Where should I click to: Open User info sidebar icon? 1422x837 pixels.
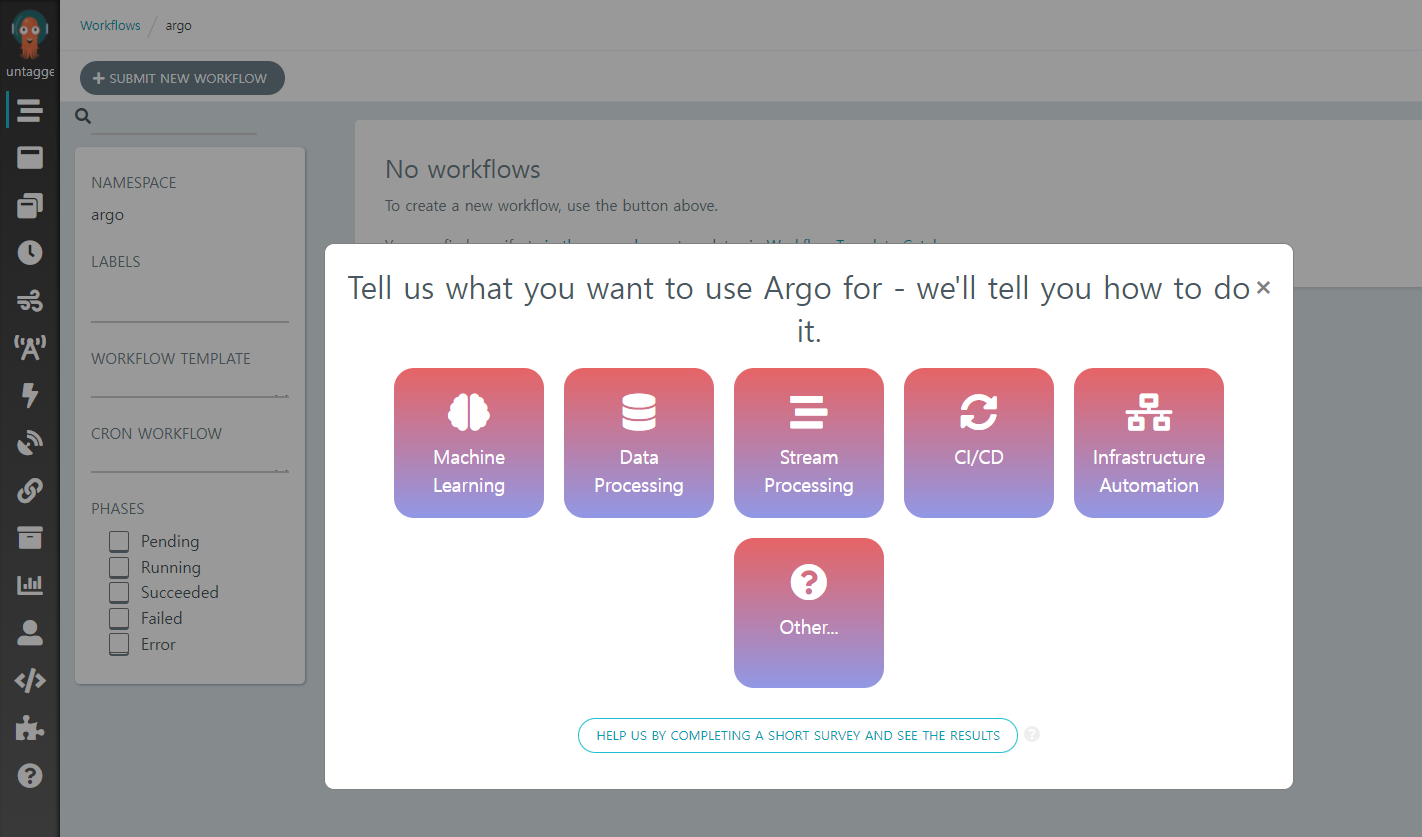pos(30,633)
